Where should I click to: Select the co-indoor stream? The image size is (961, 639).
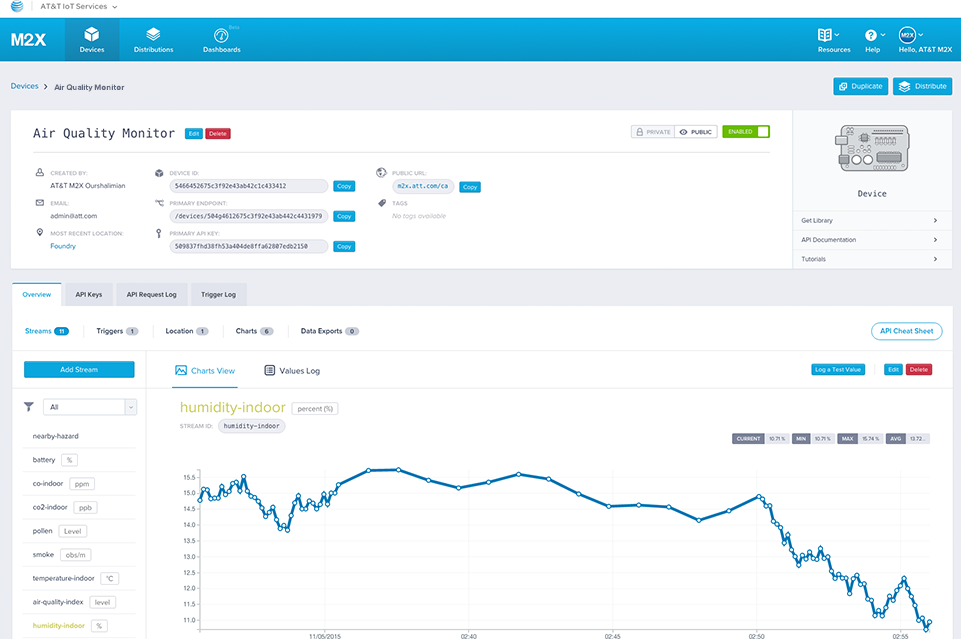[x=80, y=484]
